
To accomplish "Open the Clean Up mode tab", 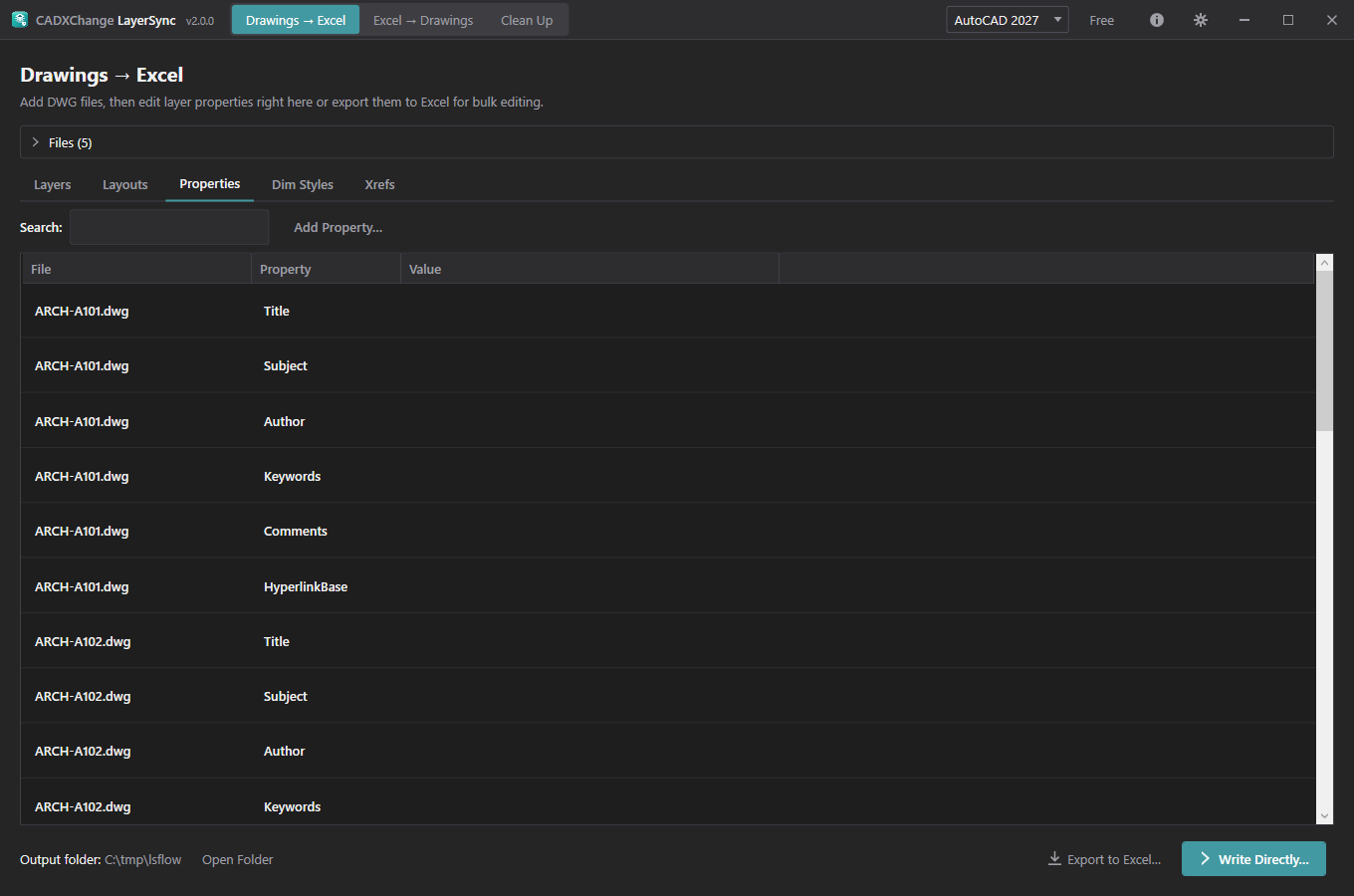I will 527,20.
